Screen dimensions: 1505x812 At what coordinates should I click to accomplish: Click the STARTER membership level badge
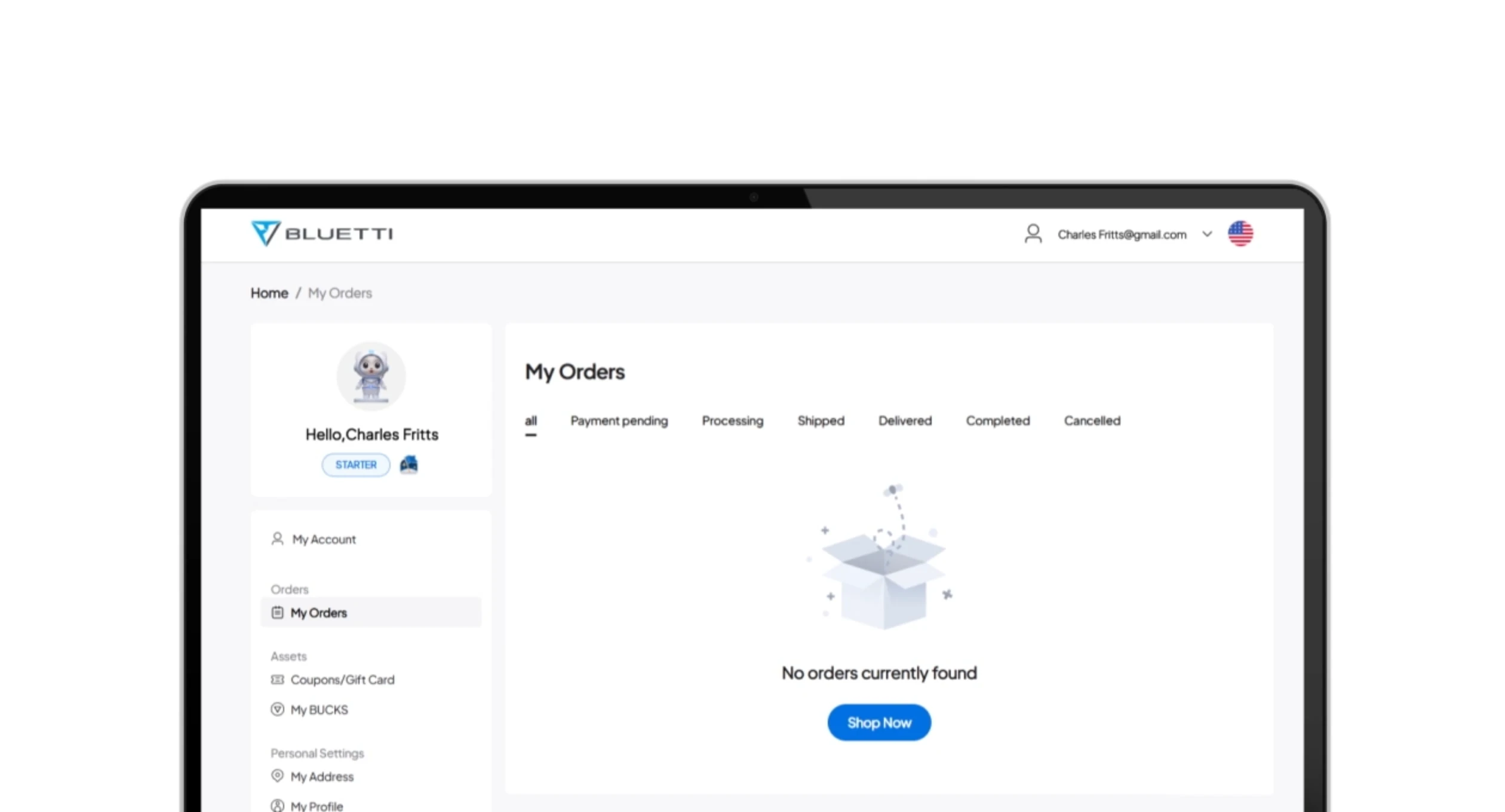356,465
